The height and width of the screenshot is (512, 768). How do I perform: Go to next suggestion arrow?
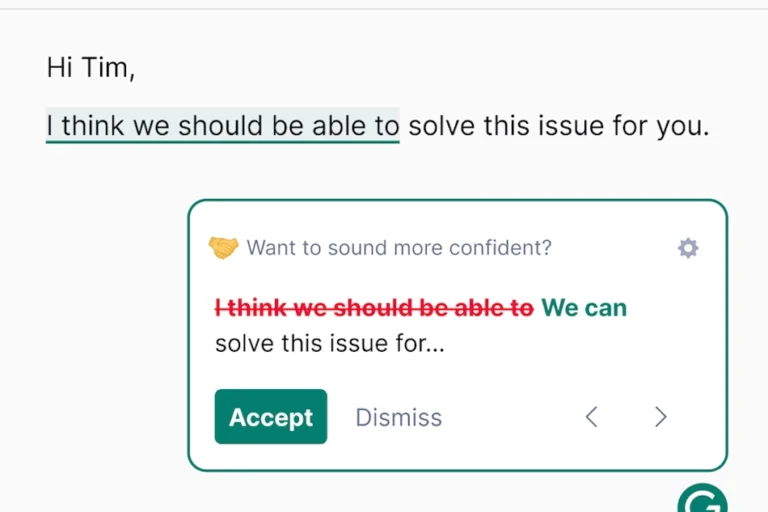(661, 417)
